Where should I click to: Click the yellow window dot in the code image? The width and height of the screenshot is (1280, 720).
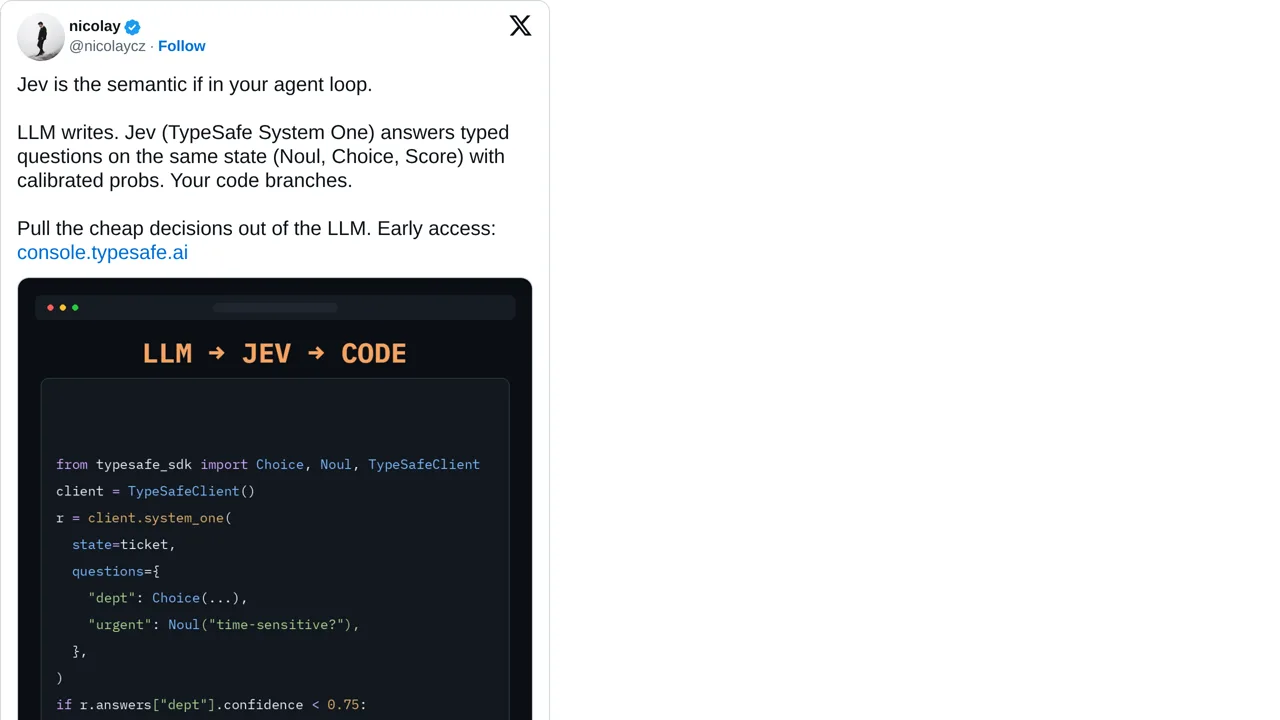point(62,308)
